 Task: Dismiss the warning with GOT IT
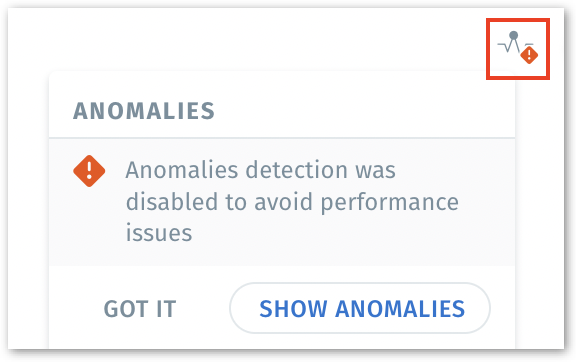[x=140, y=309]
